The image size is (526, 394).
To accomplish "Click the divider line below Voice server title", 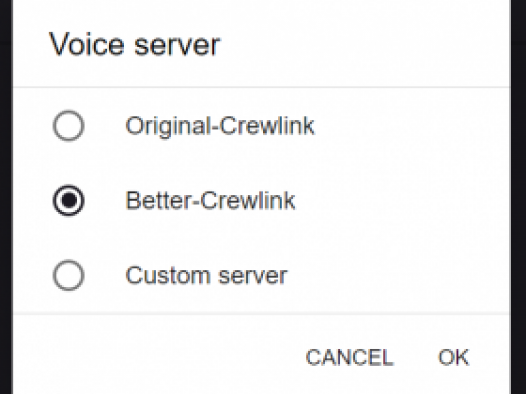I will pos(262,87).
